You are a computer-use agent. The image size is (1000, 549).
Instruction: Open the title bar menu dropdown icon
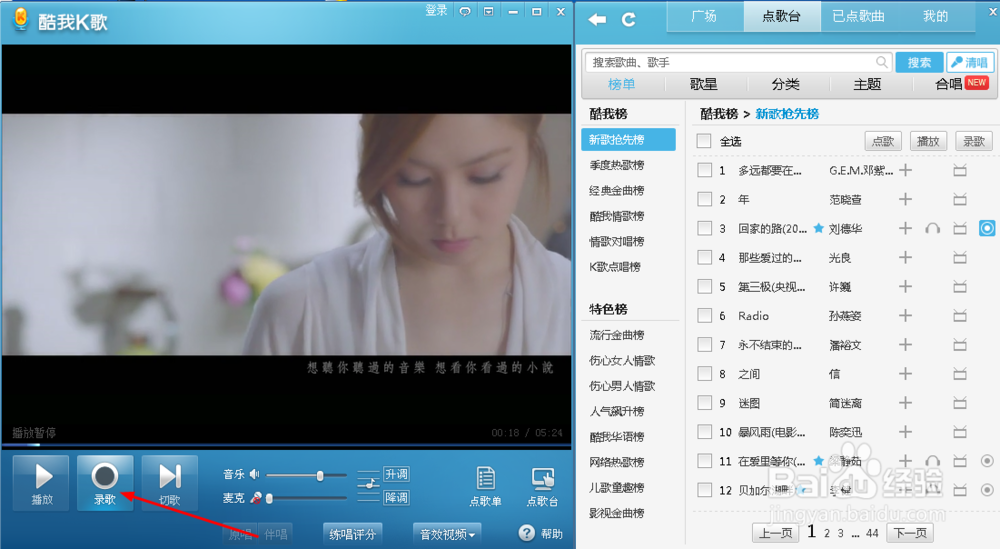click(489, 11)
